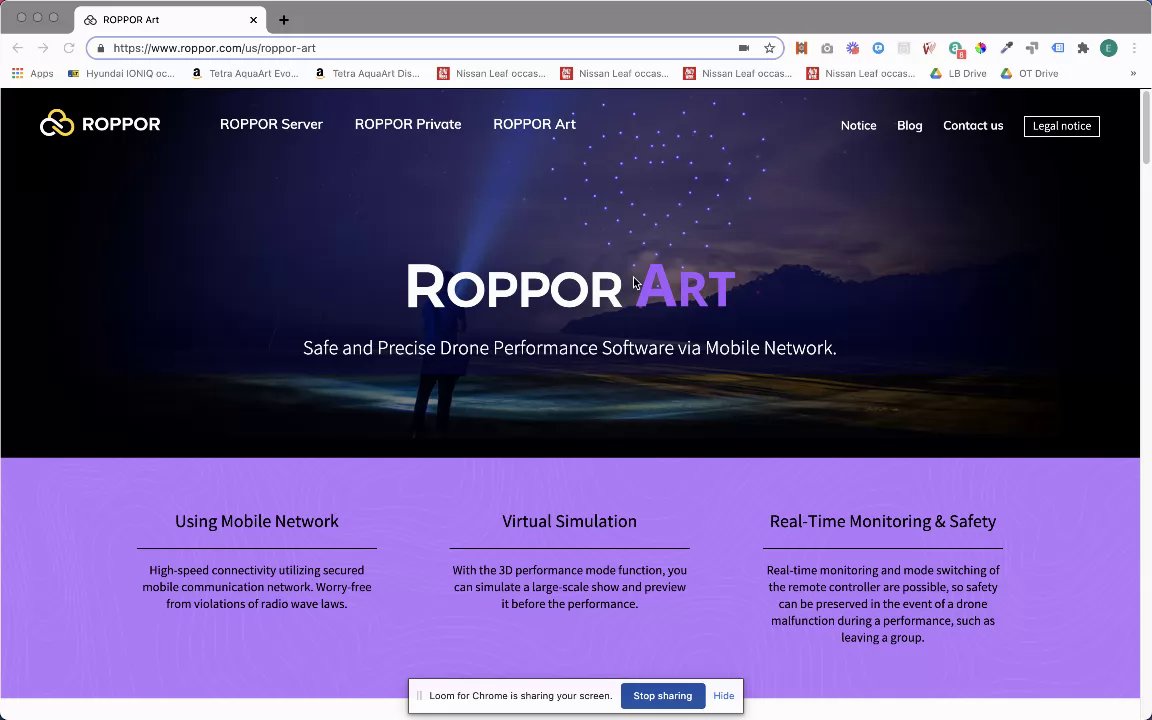Viewport: 1152px width, 720px height.
Task: Click the blue tag extension icon
Action: 1058,48
